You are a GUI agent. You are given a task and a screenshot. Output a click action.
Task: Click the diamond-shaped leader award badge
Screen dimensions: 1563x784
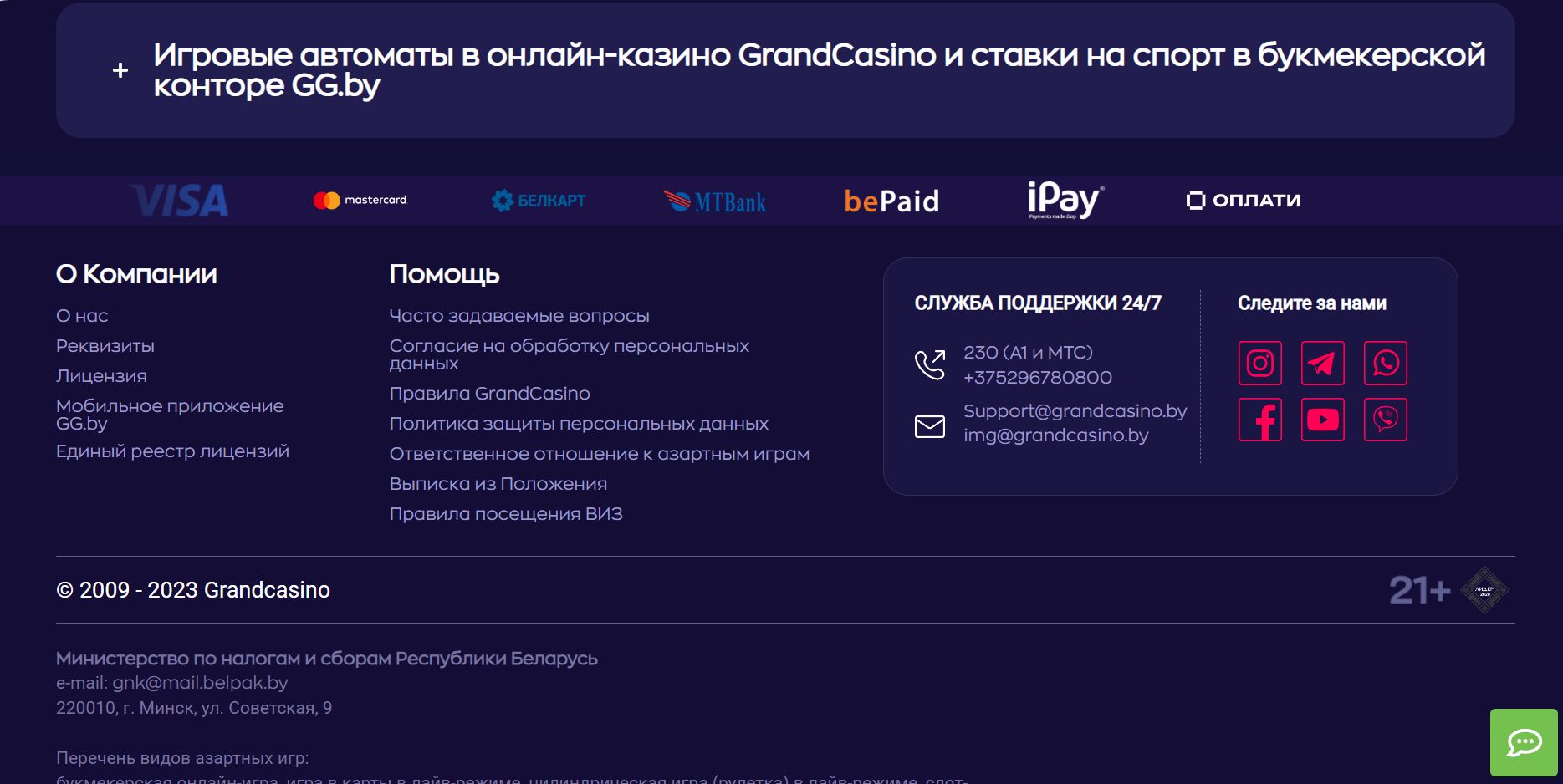pyautogui.click(x=1484, y=590)
